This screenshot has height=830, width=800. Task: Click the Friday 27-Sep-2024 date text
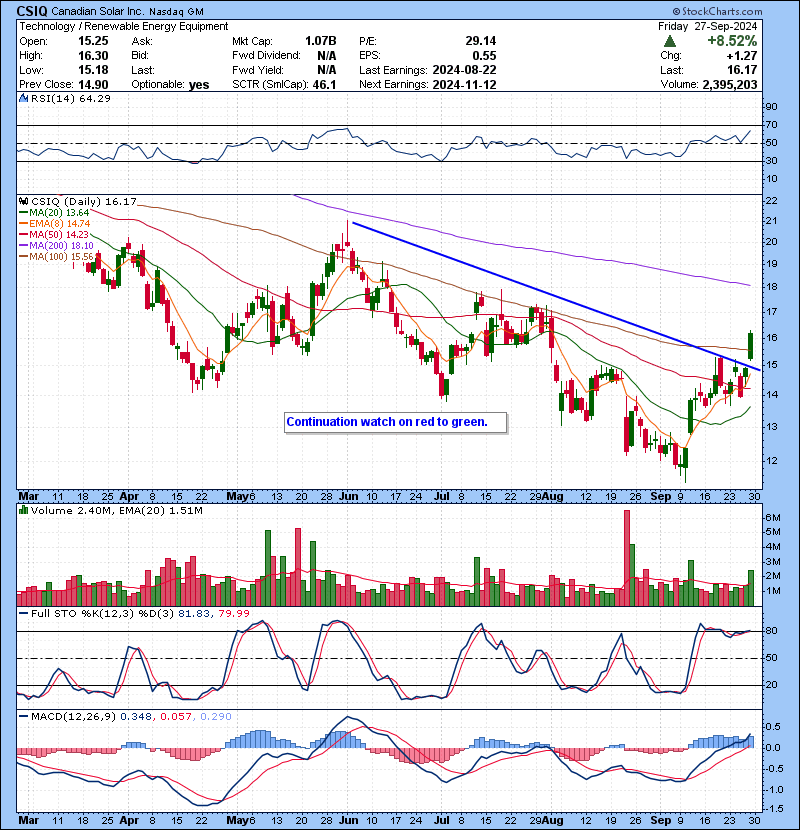point(708,26)
